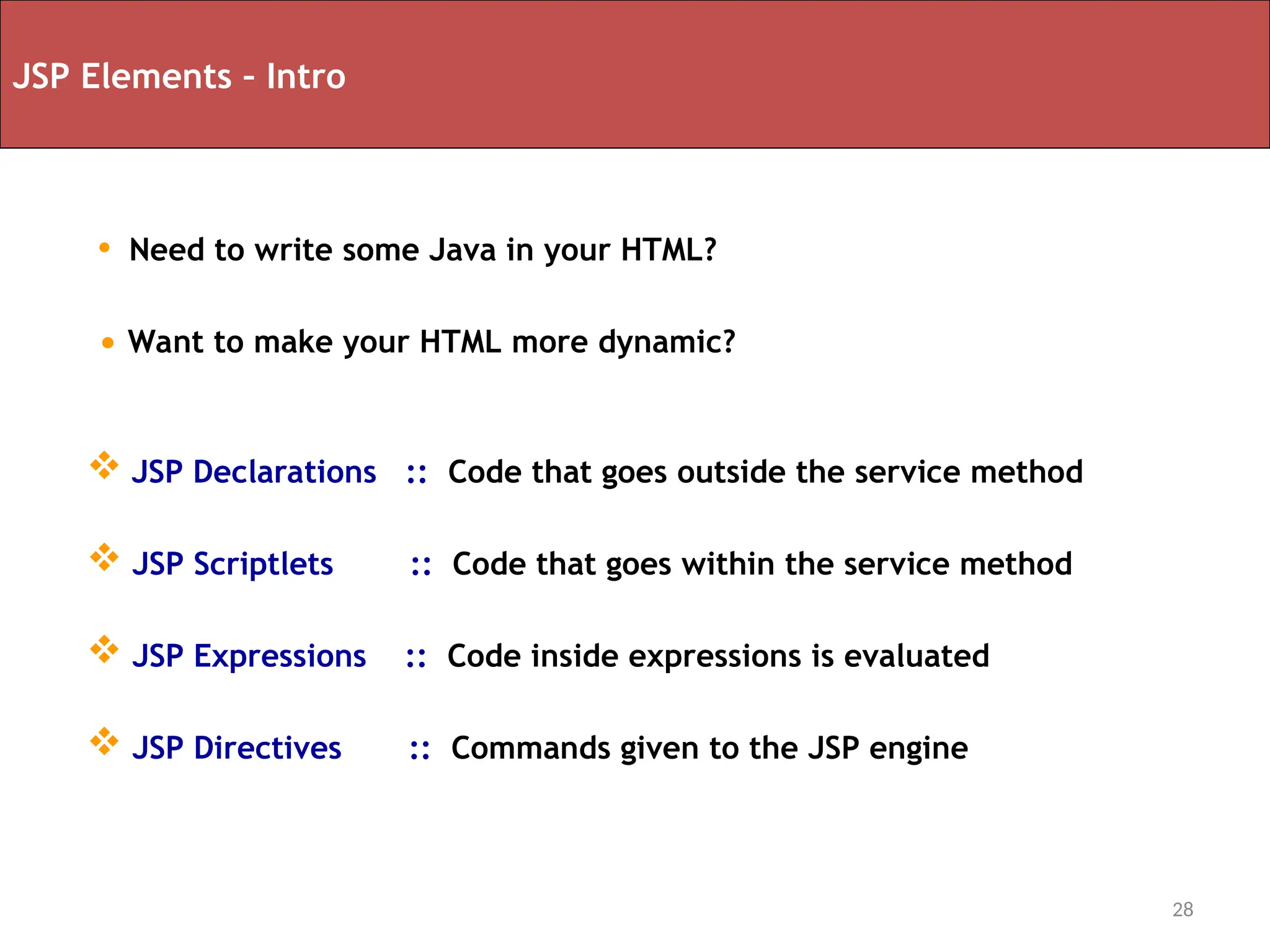
Task: Click 'Code that goes within the service method'
Action: coord(762,564)
